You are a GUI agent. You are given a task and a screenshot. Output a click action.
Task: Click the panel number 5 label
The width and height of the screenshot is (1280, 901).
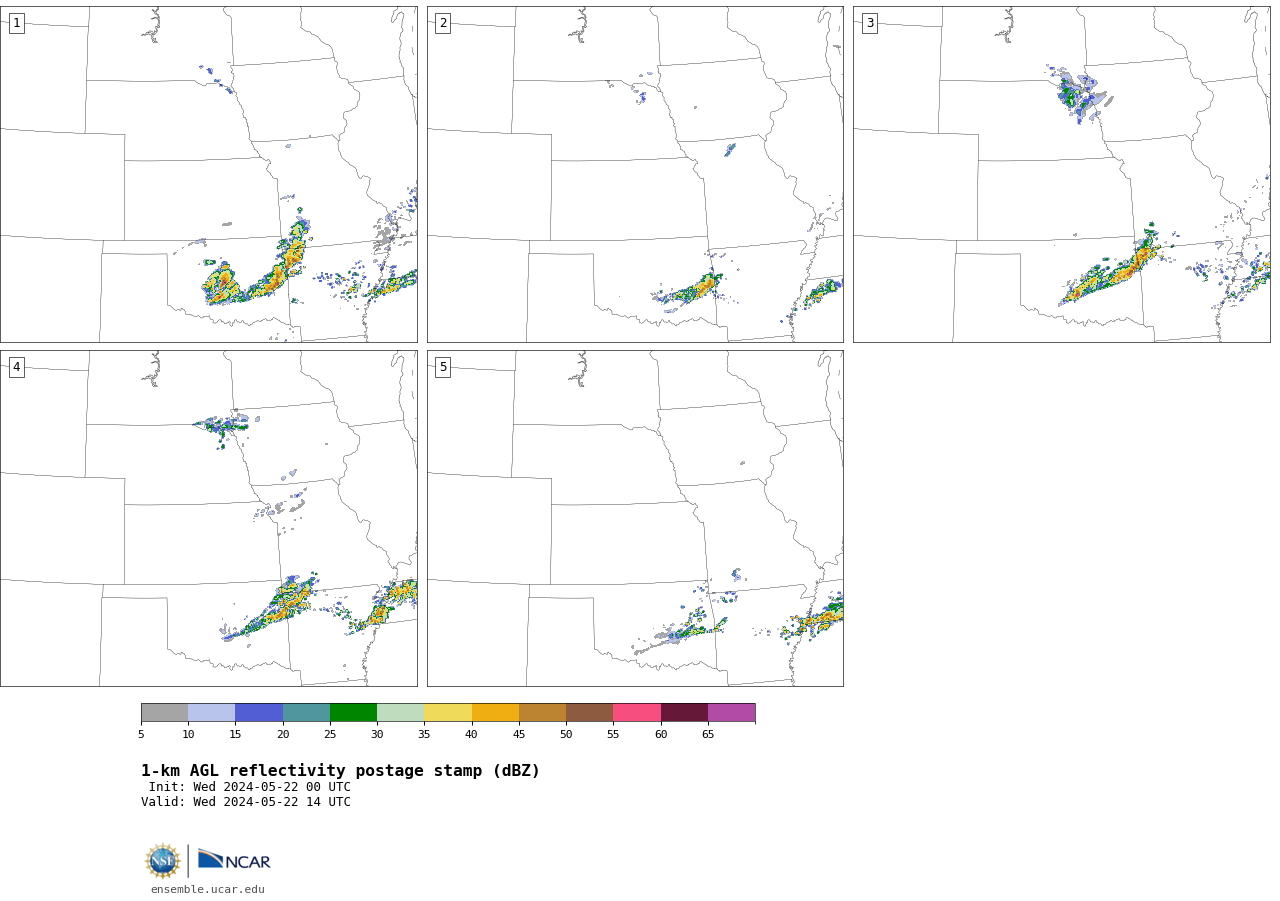point(443,367)
